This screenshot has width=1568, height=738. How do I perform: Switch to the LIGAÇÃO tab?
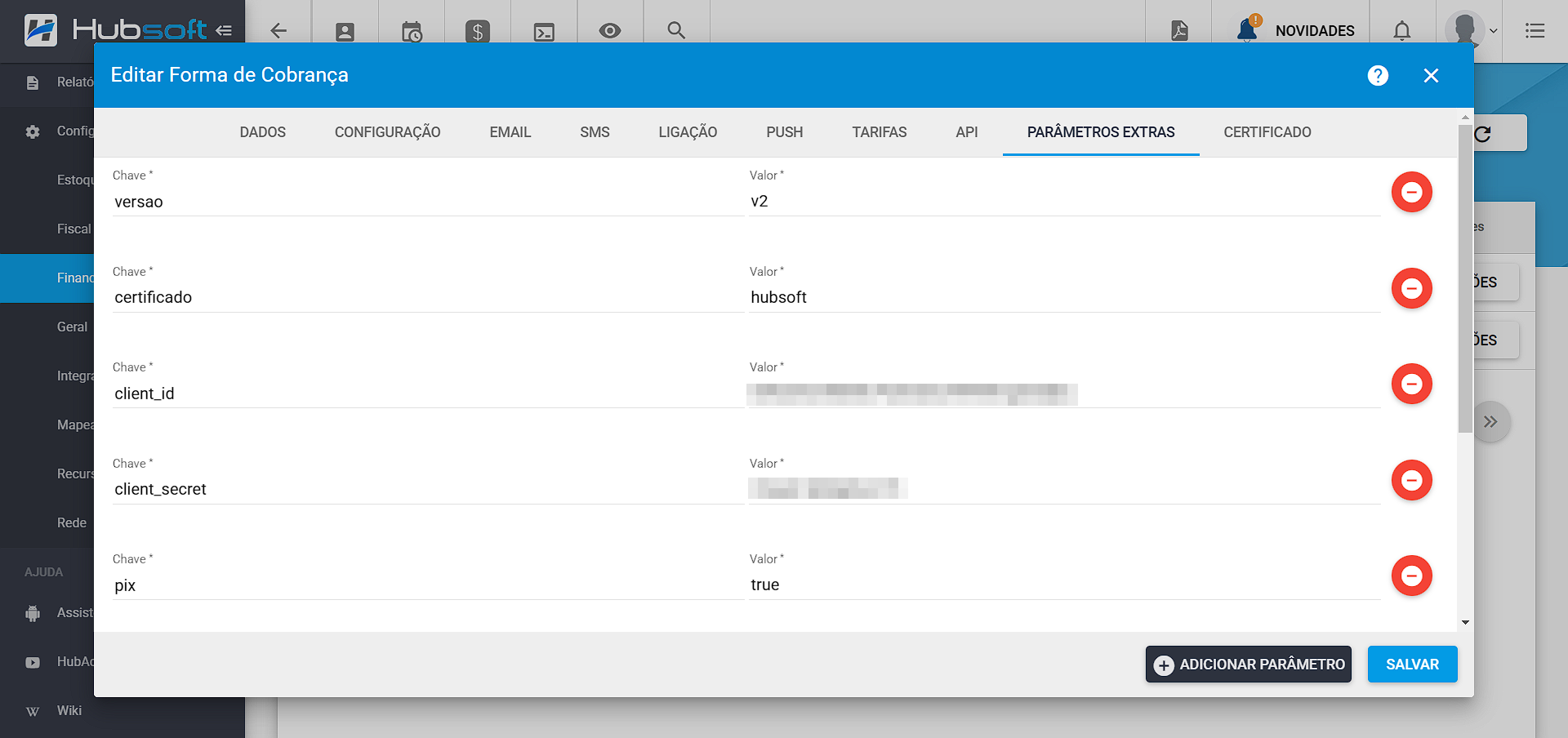click(x=688, y=132)
